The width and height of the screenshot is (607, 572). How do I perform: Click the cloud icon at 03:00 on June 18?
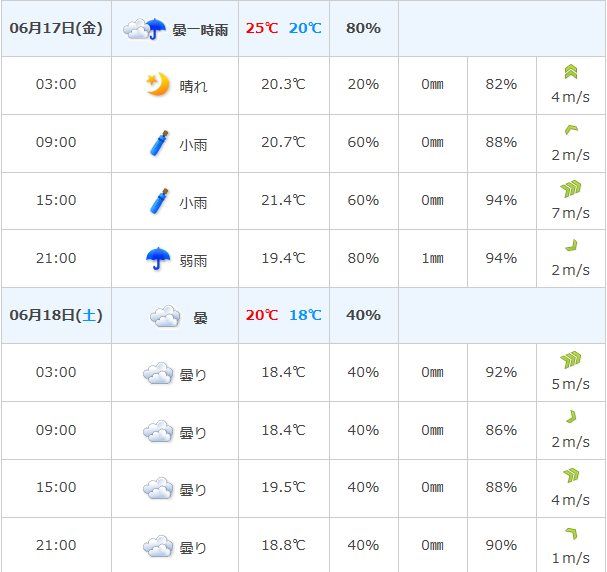(x=158, y=373)
